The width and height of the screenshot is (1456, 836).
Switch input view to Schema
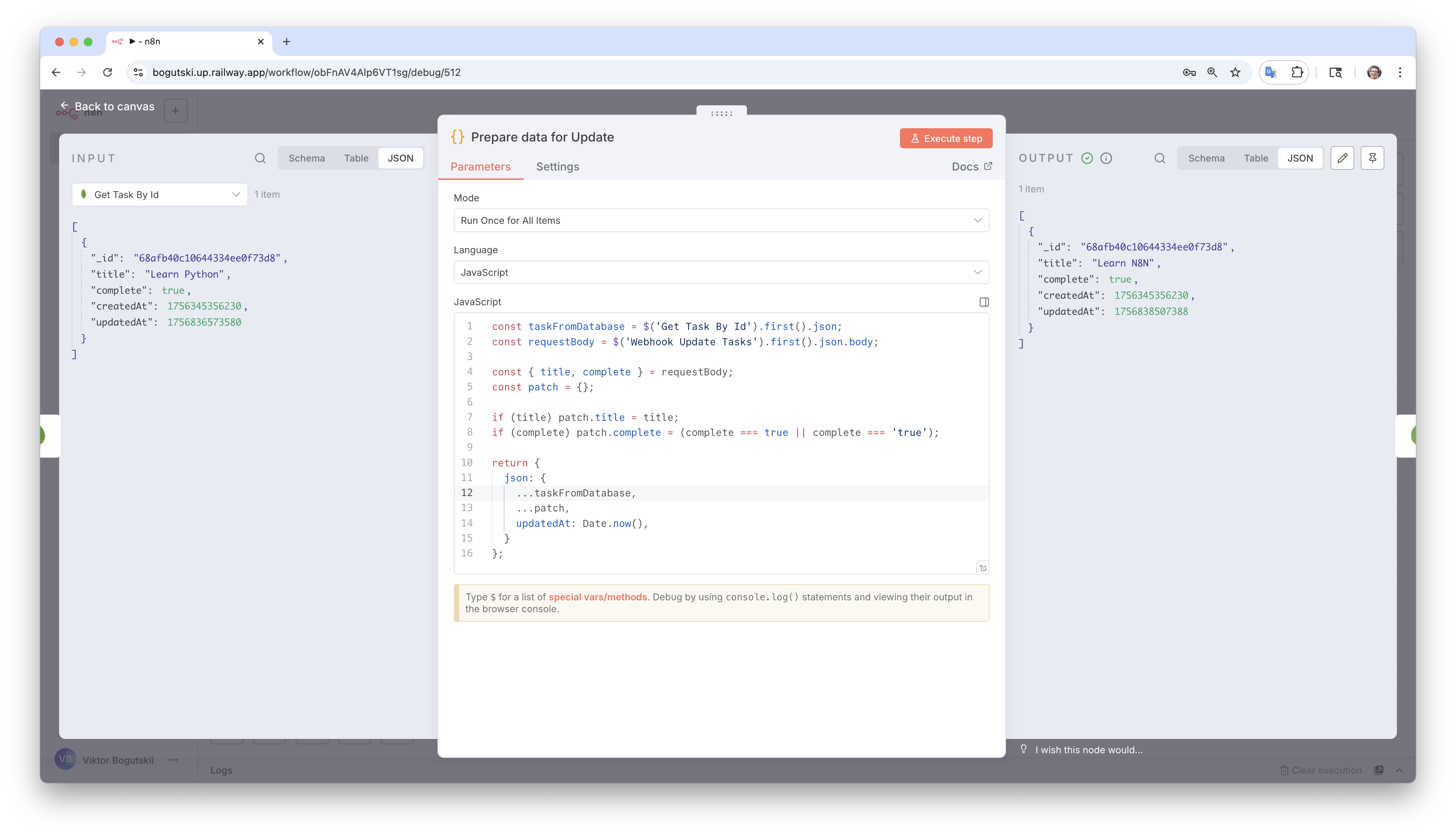pyautogui.click(x=306, y=158)
